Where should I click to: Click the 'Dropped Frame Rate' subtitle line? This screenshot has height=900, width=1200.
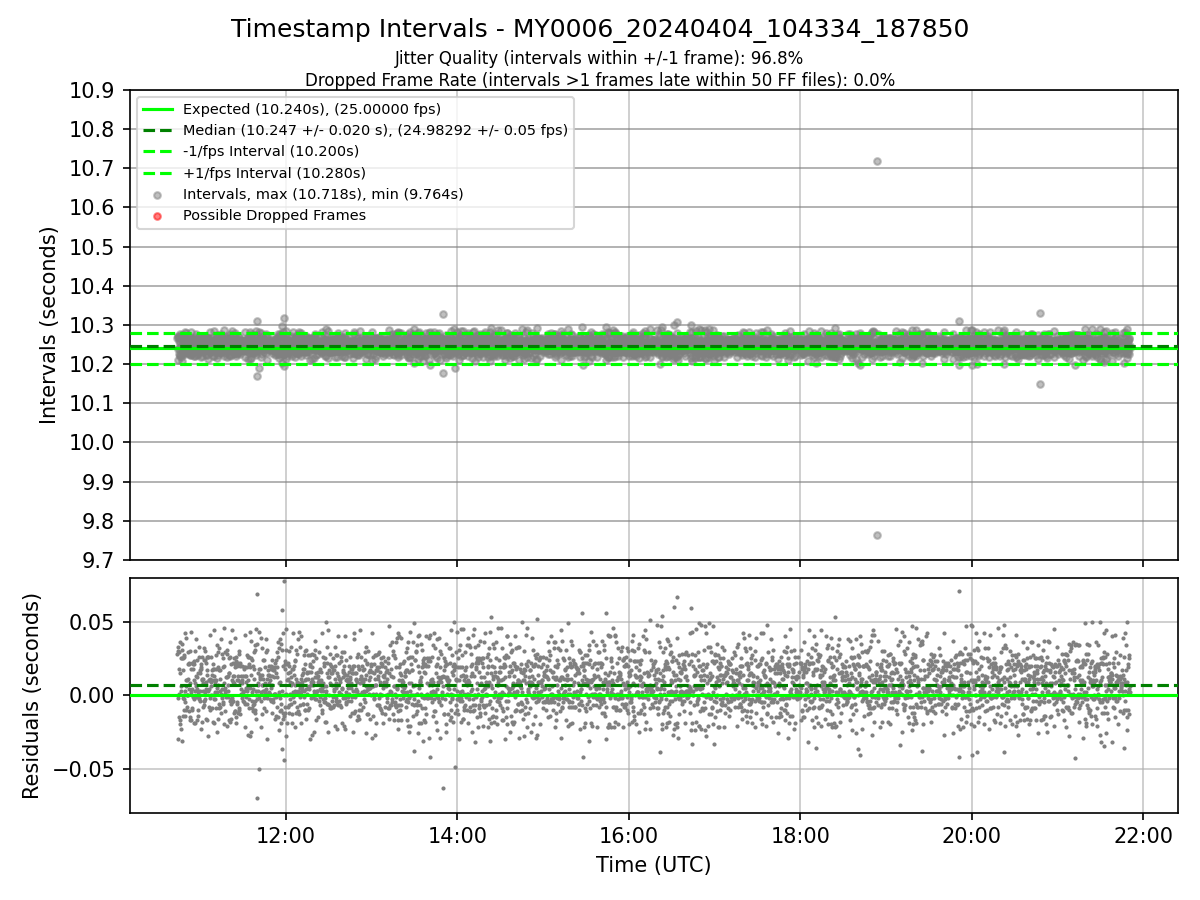[x=600, y=80]
